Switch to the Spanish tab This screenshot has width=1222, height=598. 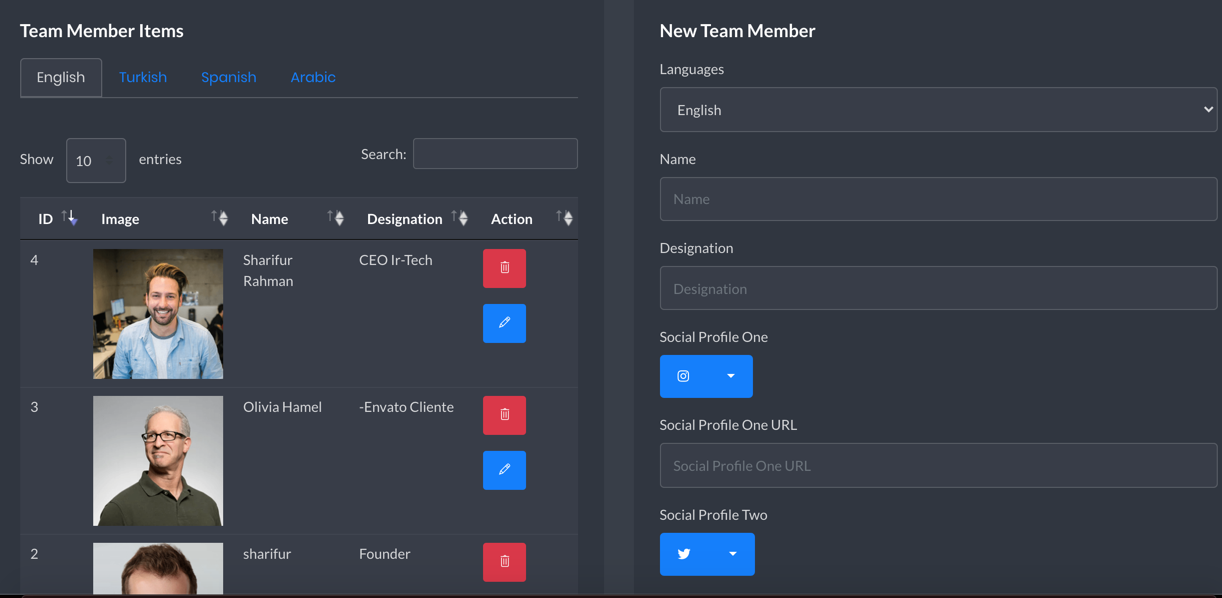[x=229, y=77]
